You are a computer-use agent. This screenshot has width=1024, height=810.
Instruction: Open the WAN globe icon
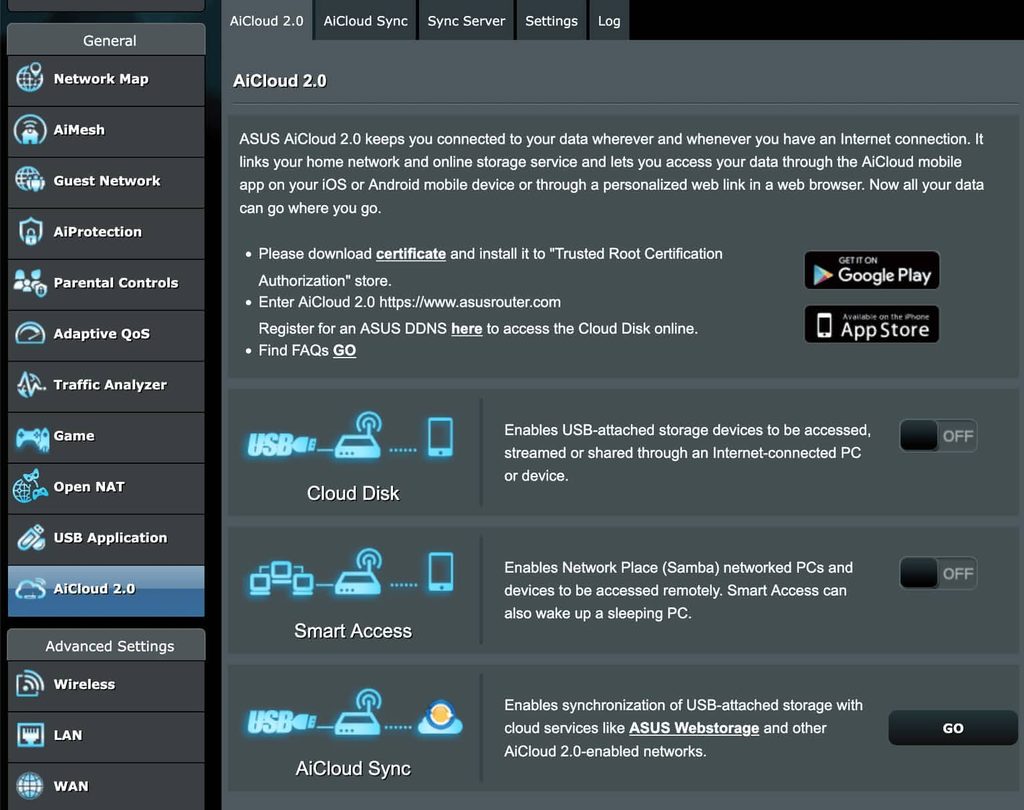click(x=30, y=786)
